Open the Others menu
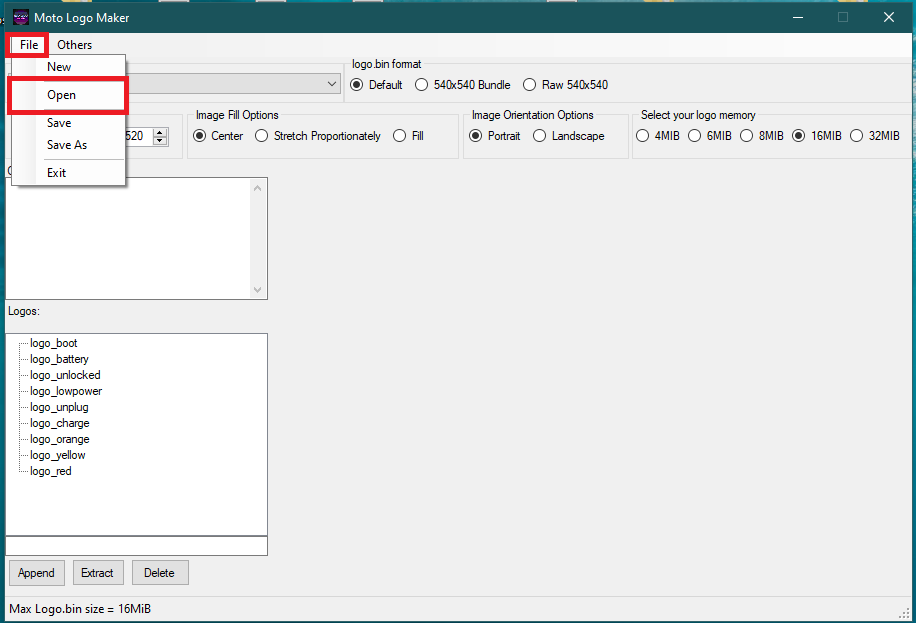Screen dimensions: 916x623 tap(74, 44)
